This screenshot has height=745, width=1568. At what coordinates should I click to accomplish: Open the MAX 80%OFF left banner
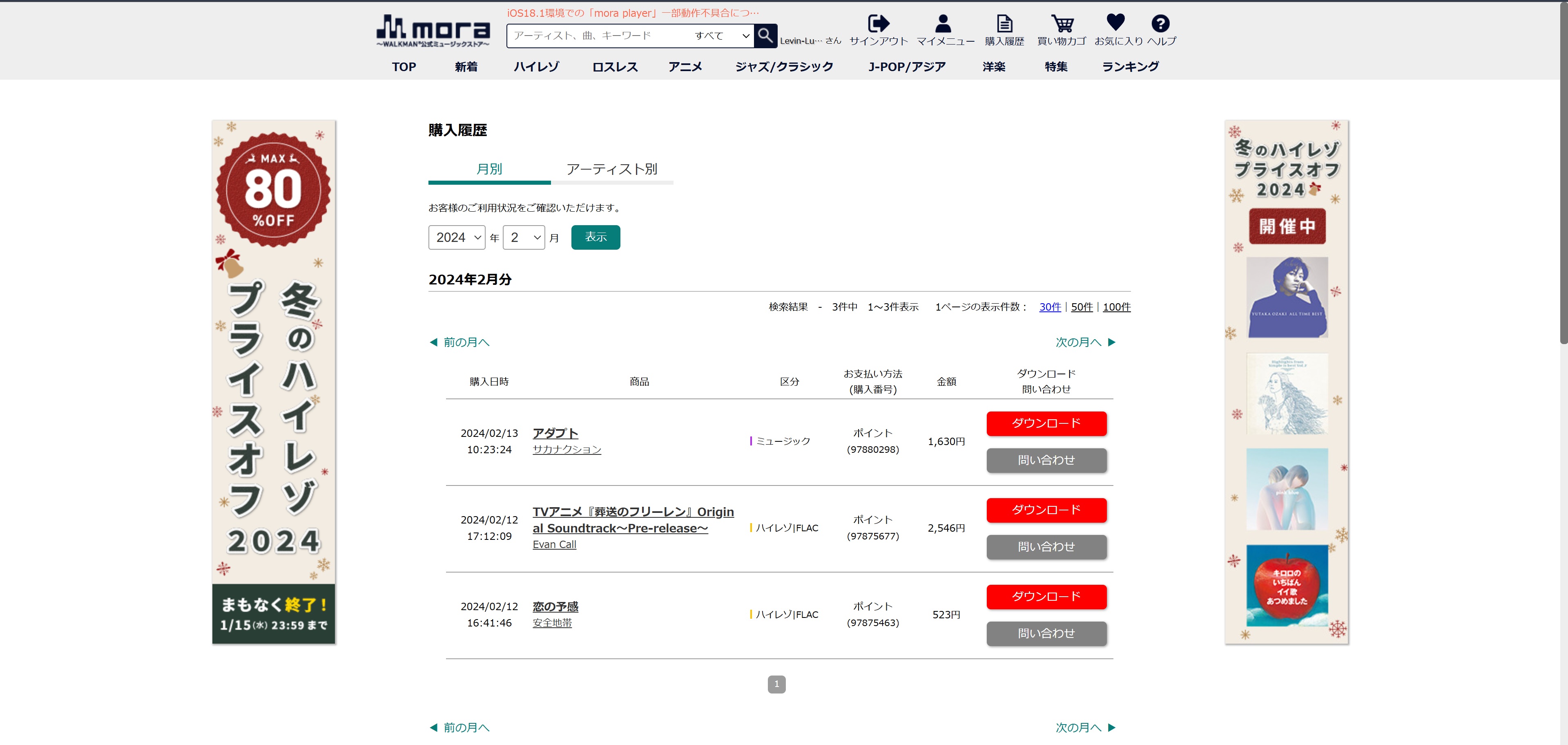point(273,382)
